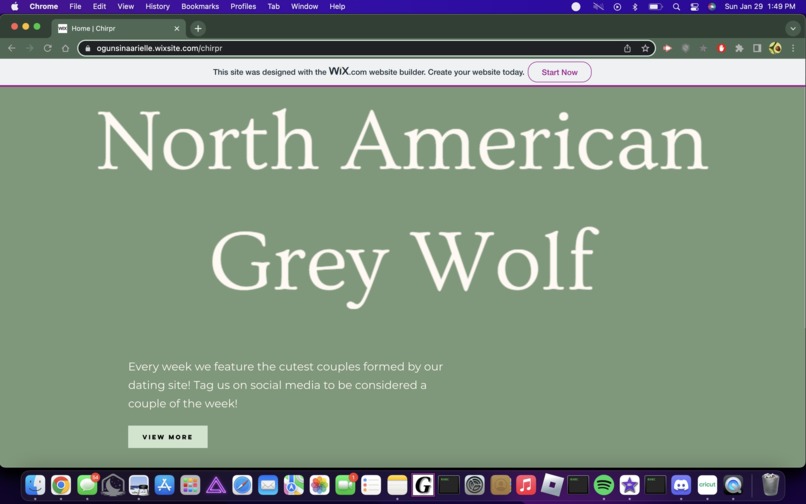
Task: Open Discord from the dock
Action: [x=681, y=484]
